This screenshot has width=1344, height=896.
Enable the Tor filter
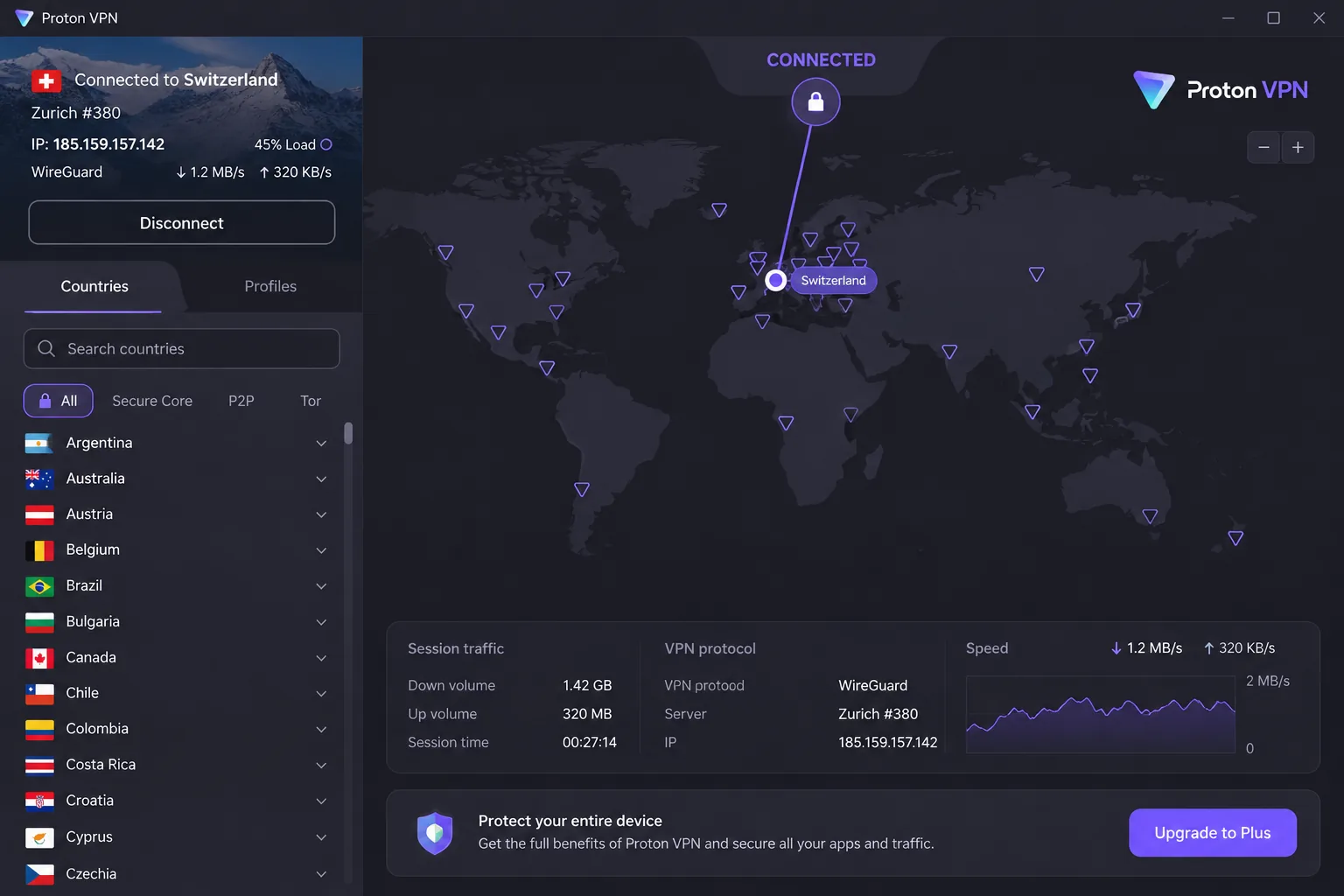311,401
